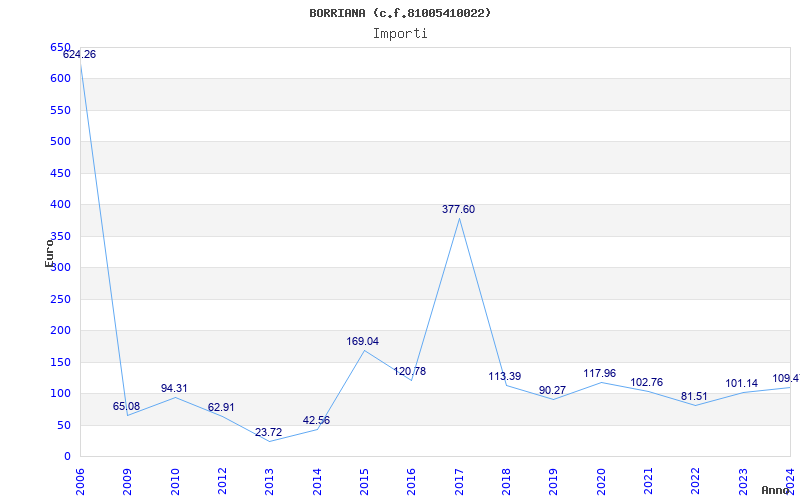Select the 2018 x-axis year label
This screenshot has height=500, width=800.
click(x=506, y=482)
